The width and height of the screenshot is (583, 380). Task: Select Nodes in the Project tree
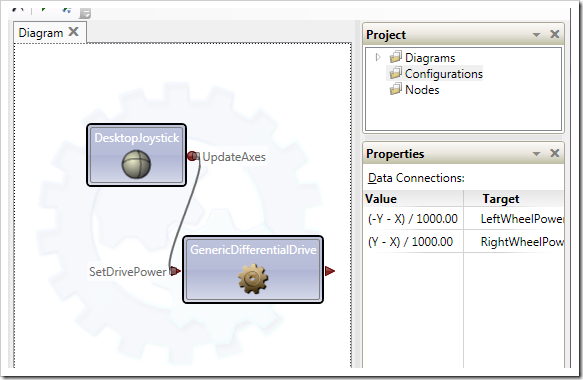(422, 90)
